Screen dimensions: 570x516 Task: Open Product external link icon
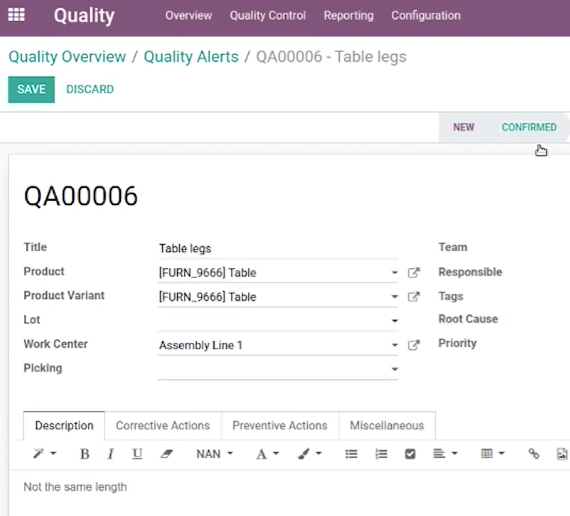pos(414,273)
